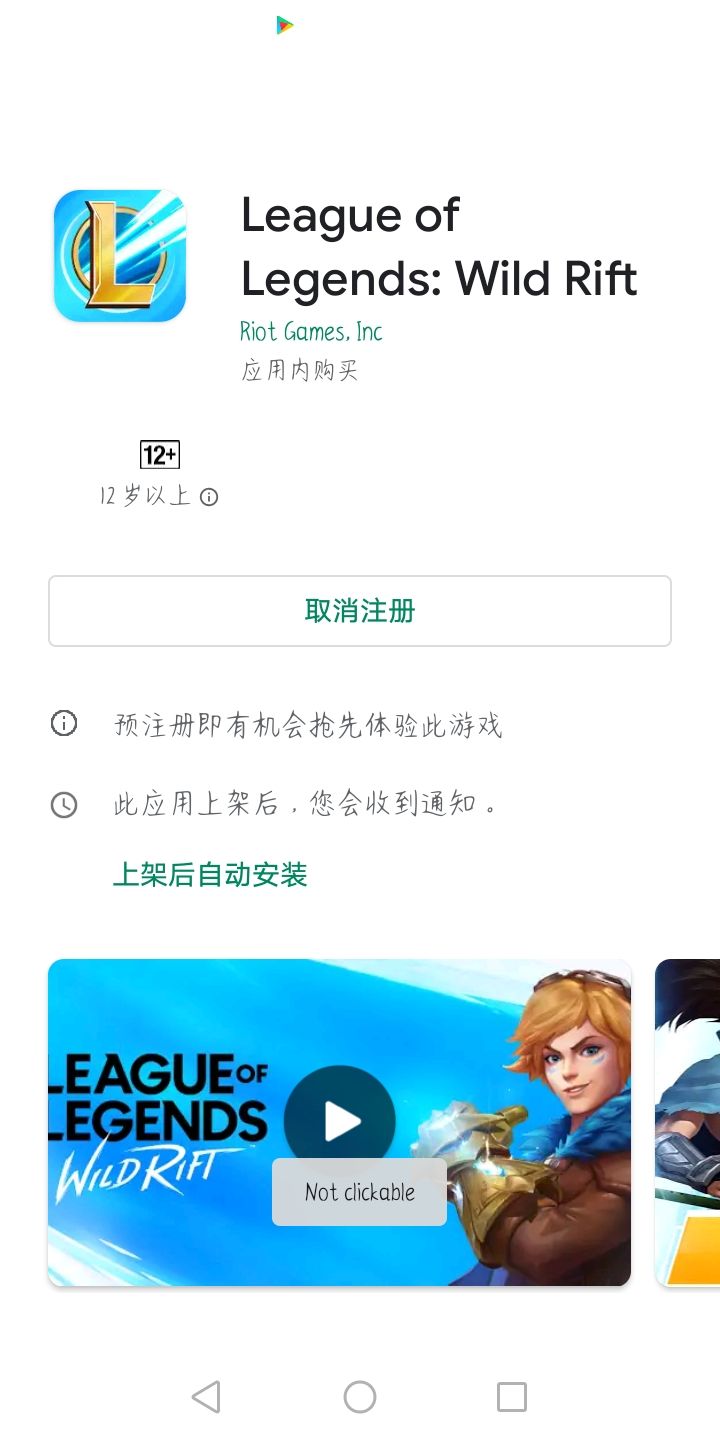Go back with Android back button
Image resolution: width=720 pixels, height=1440 pixels.
pyautogui.click(x=206, y=1397)
